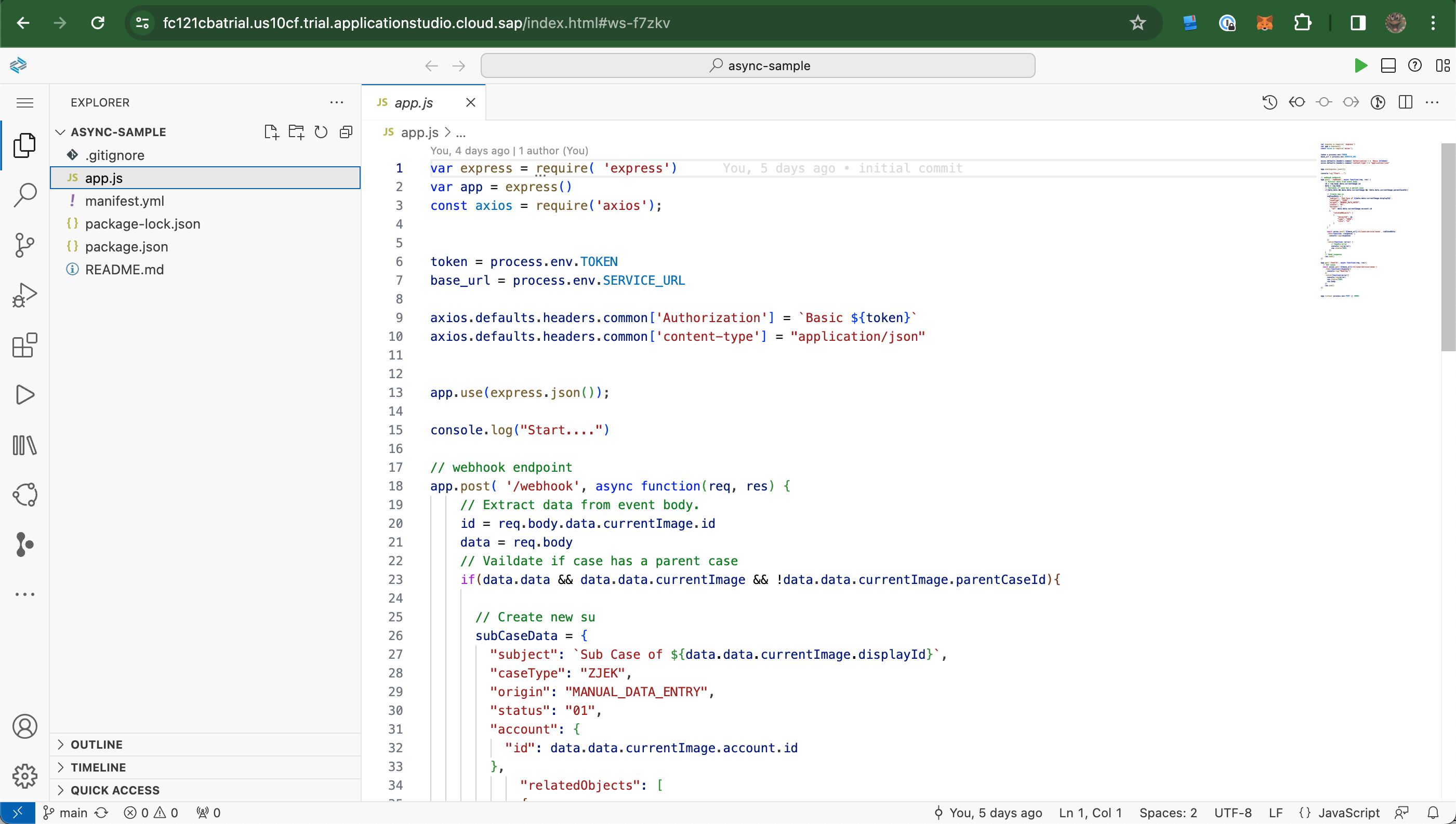Click the feedback icon in status bar
This screenshot has width=1456, height=824.
coord(1401,813)
